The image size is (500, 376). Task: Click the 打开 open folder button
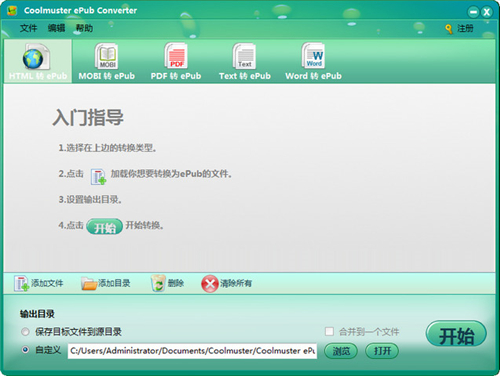[x=382, y=351]
